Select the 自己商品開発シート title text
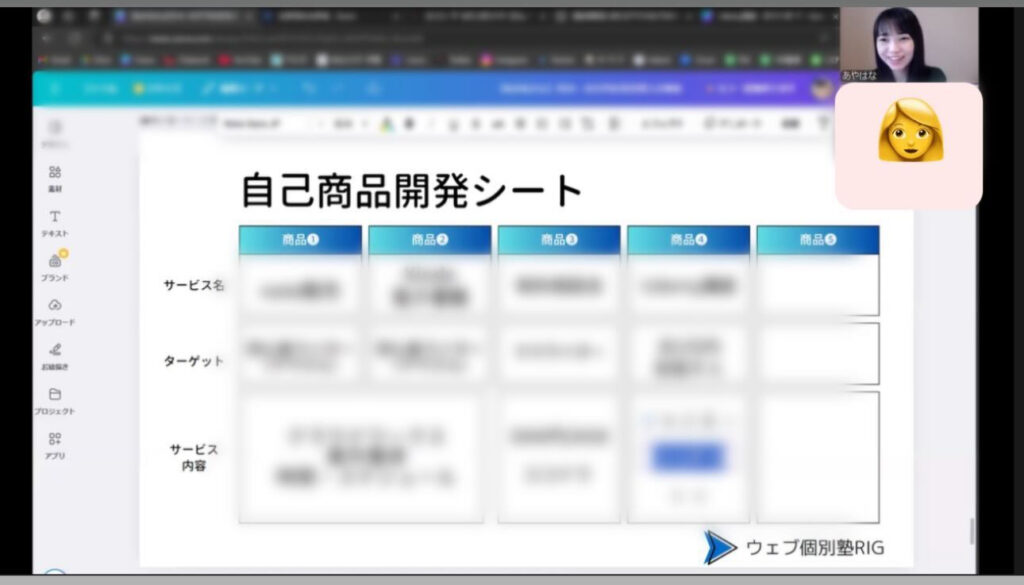Viewport: 1024px width, 585px height. [412, 190]
